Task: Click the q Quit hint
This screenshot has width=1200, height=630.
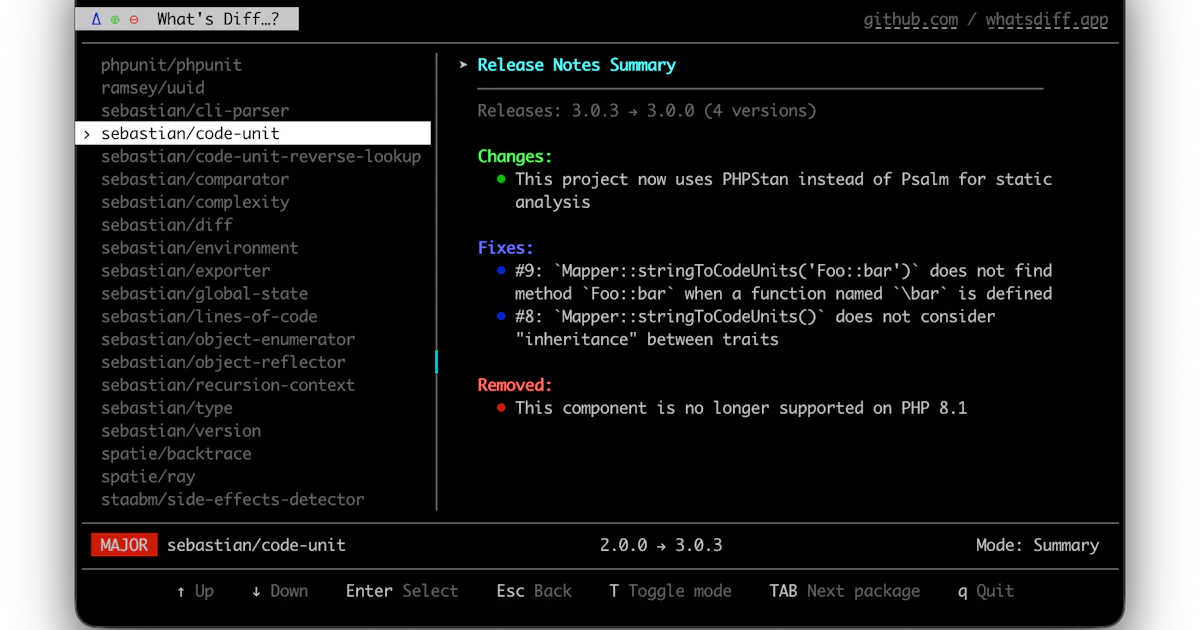Action: point(986,591)
